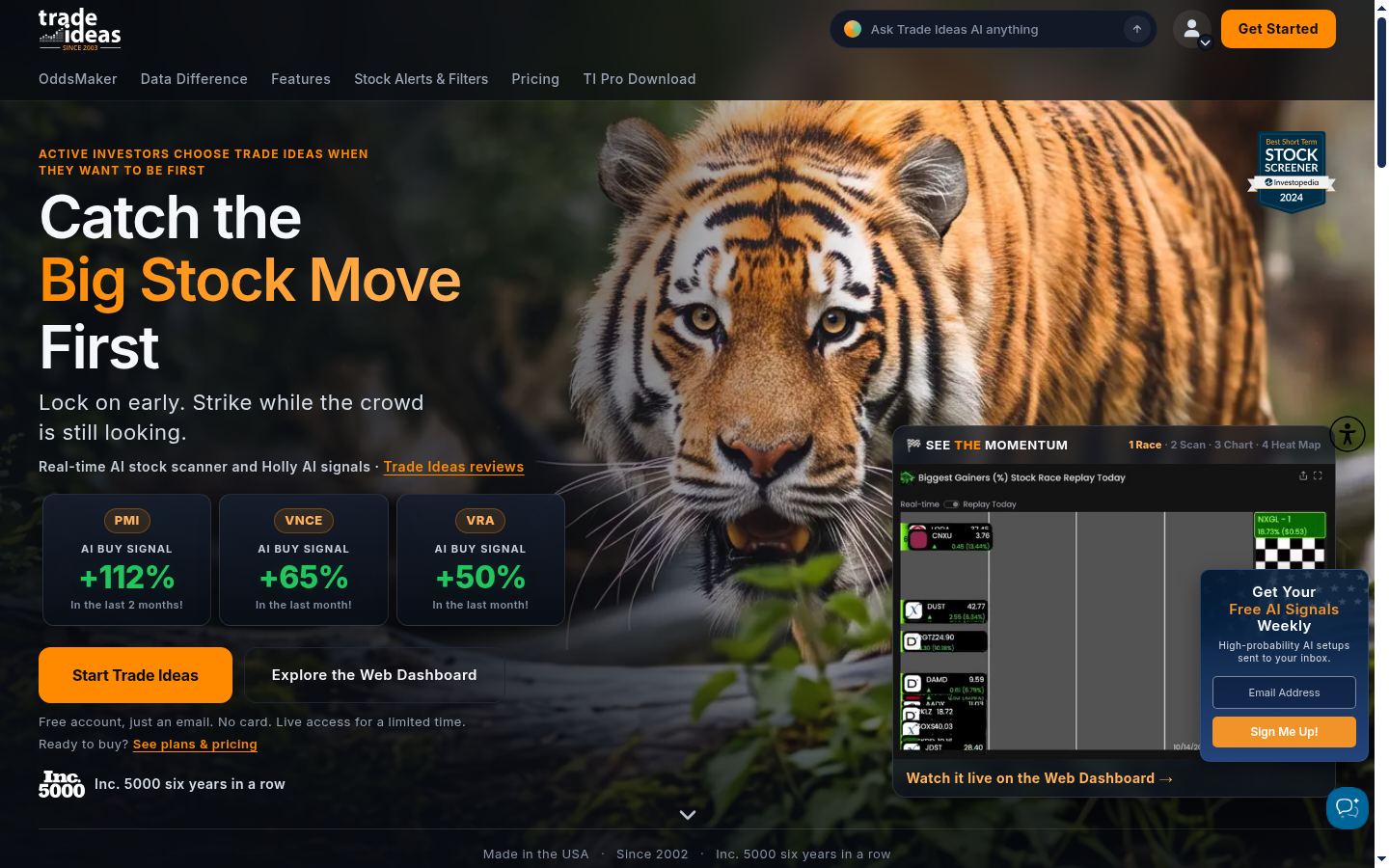Open the Data Difference menu item
Viewport: 1389px width, 868px height.
click(x=194, y=79)
